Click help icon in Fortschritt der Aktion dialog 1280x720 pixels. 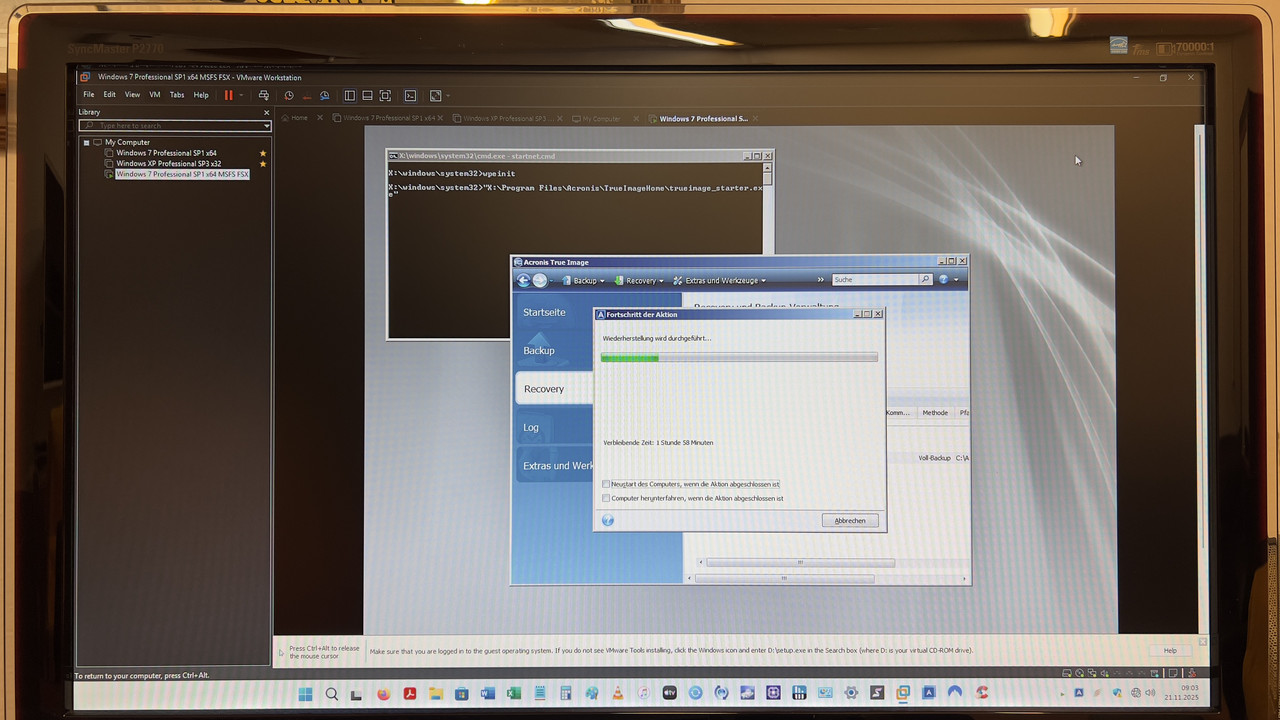coord(608,520)
